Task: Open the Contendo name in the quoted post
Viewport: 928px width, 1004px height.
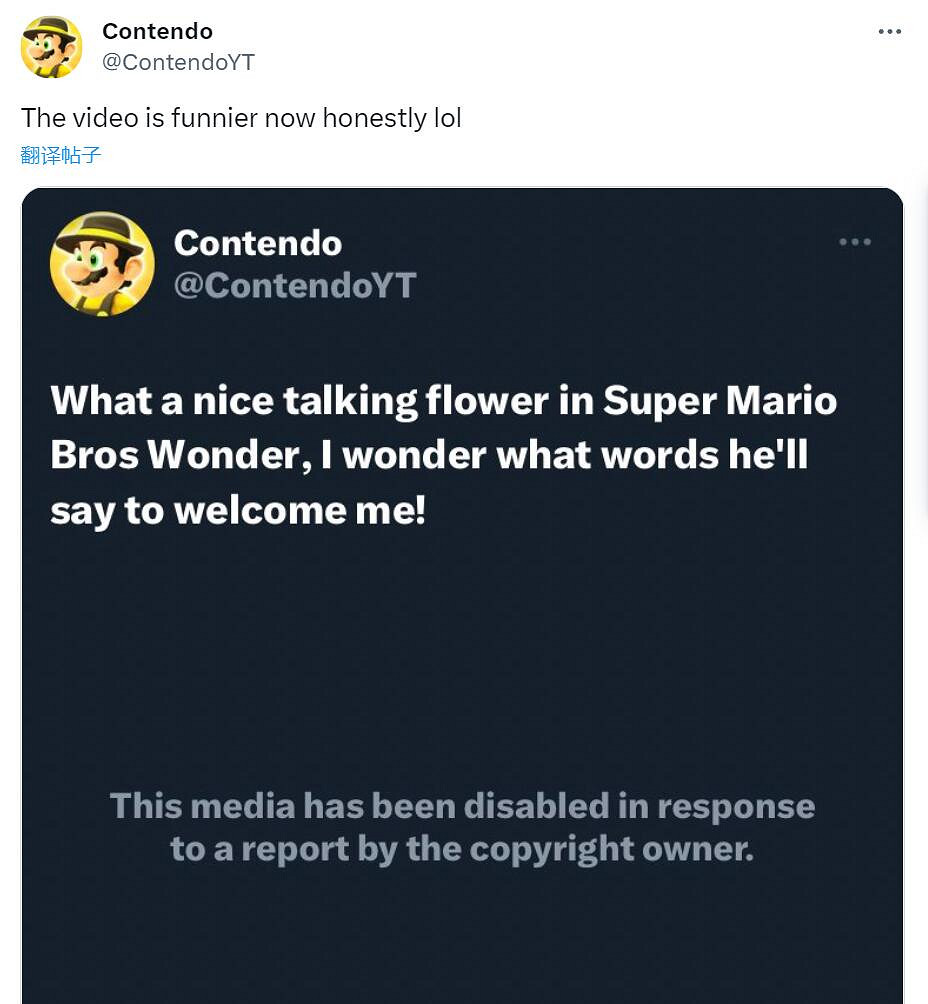Action: [x=258, y=243]
